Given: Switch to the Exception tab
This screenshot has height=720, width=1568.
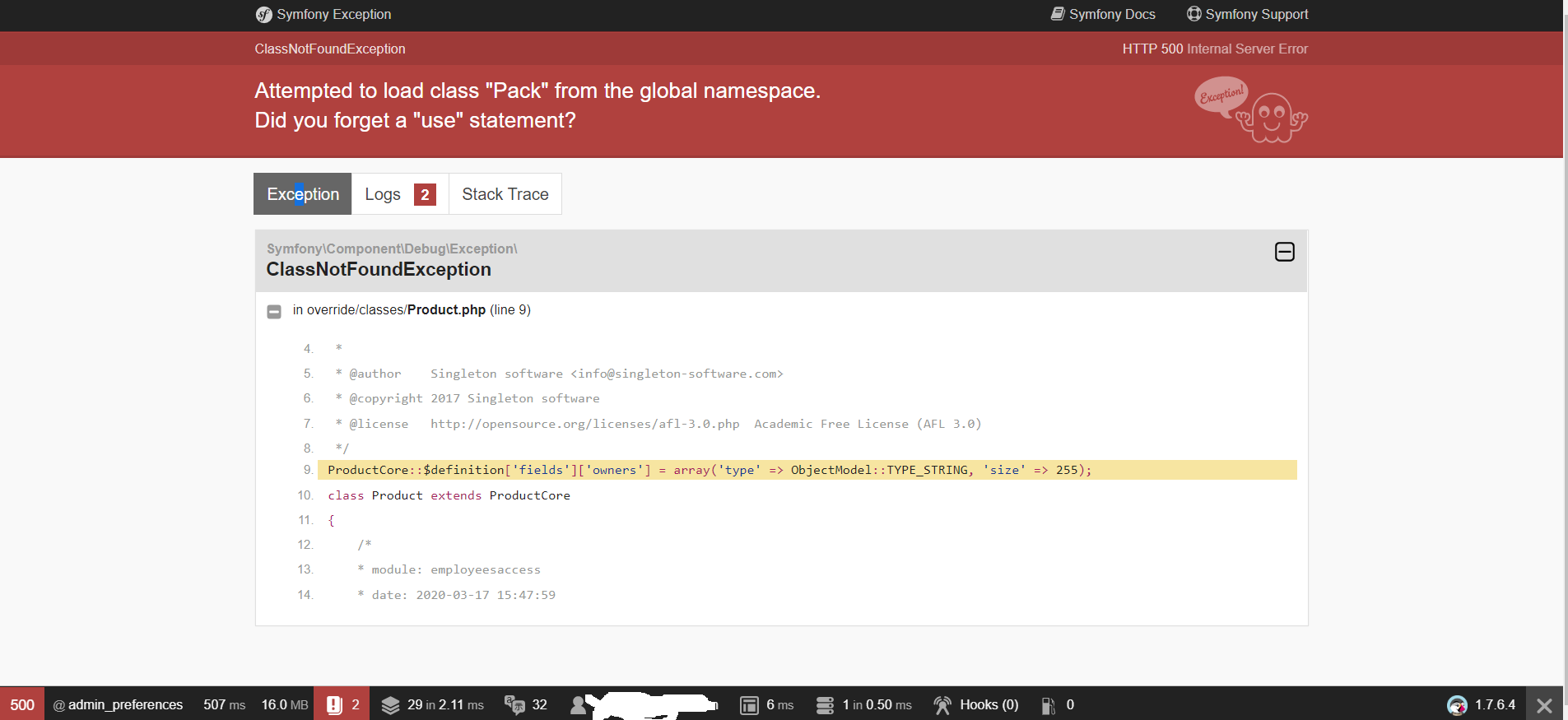Looking at the screenshot, I should [303, 194].
